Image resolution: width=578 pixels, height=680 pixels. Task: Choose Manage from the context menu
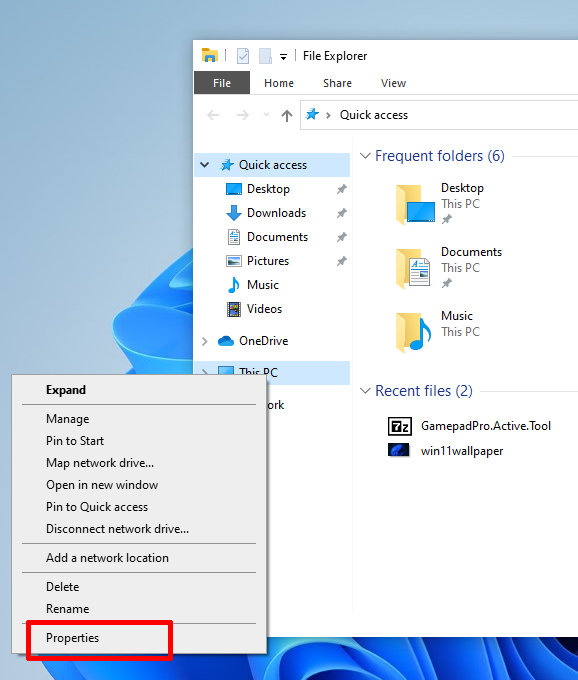click(x=139, y=419)
